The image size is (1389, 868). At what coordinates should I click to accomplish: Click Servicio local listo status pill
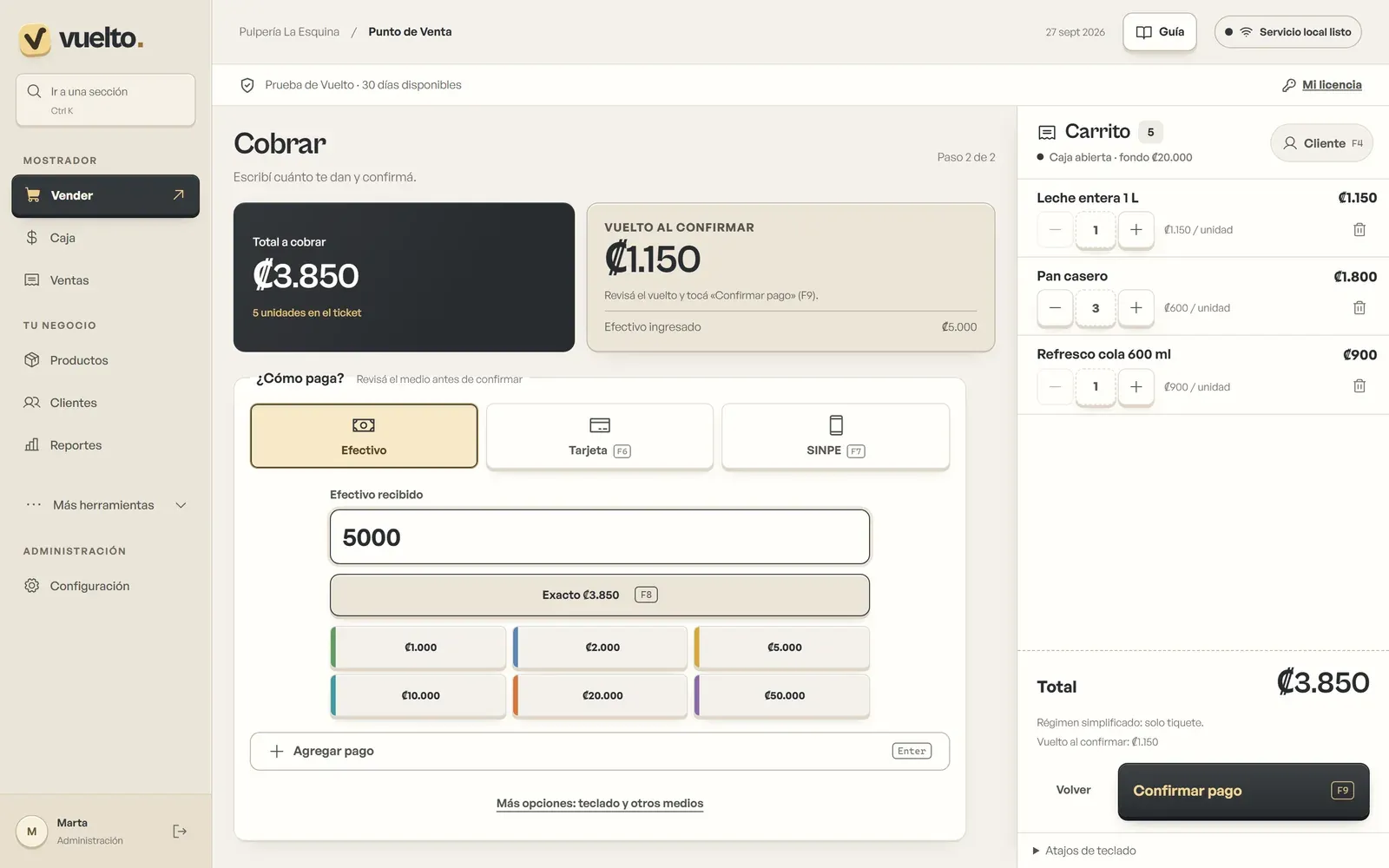[x=1287, y=32]
